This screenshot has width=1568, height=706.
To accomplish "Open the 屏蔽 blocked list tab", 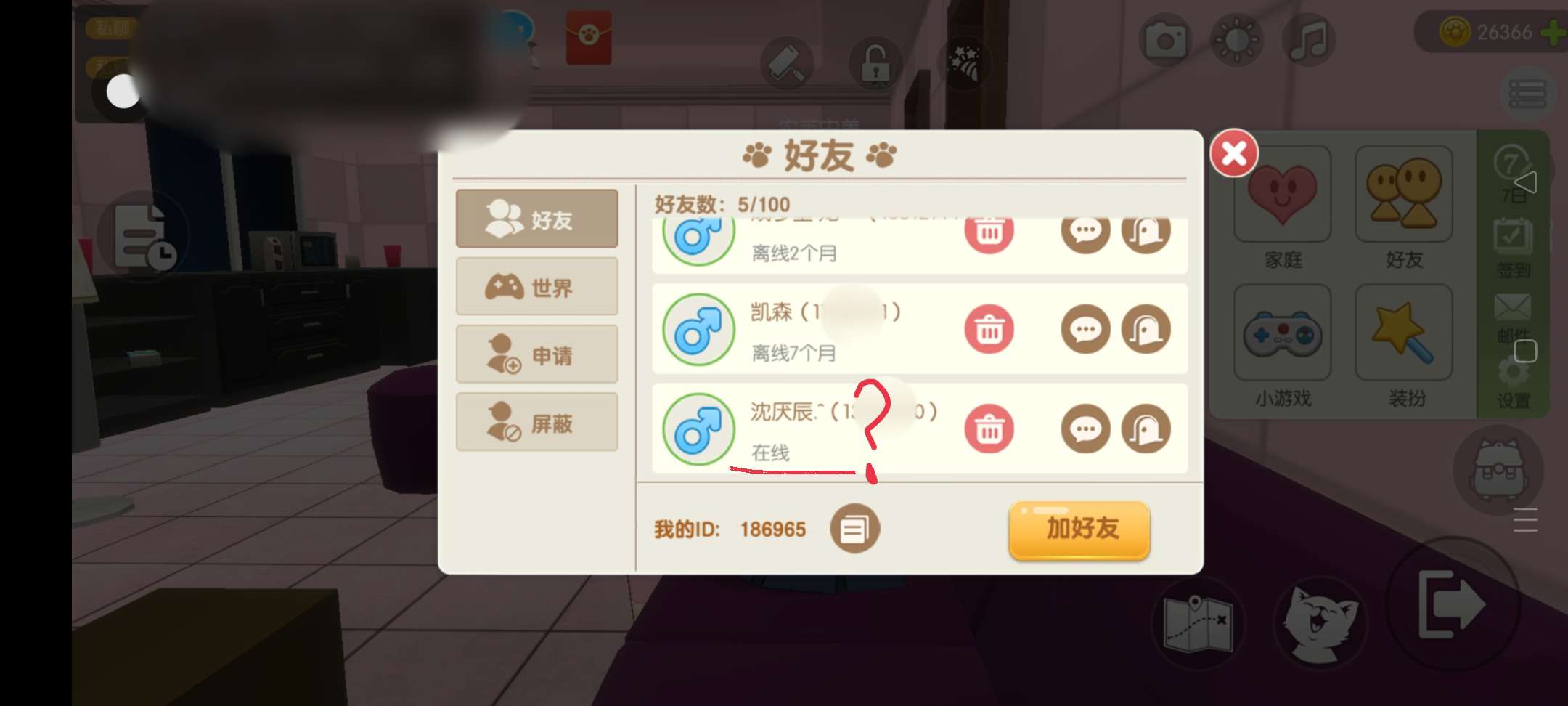I will (x=537, y=423).
